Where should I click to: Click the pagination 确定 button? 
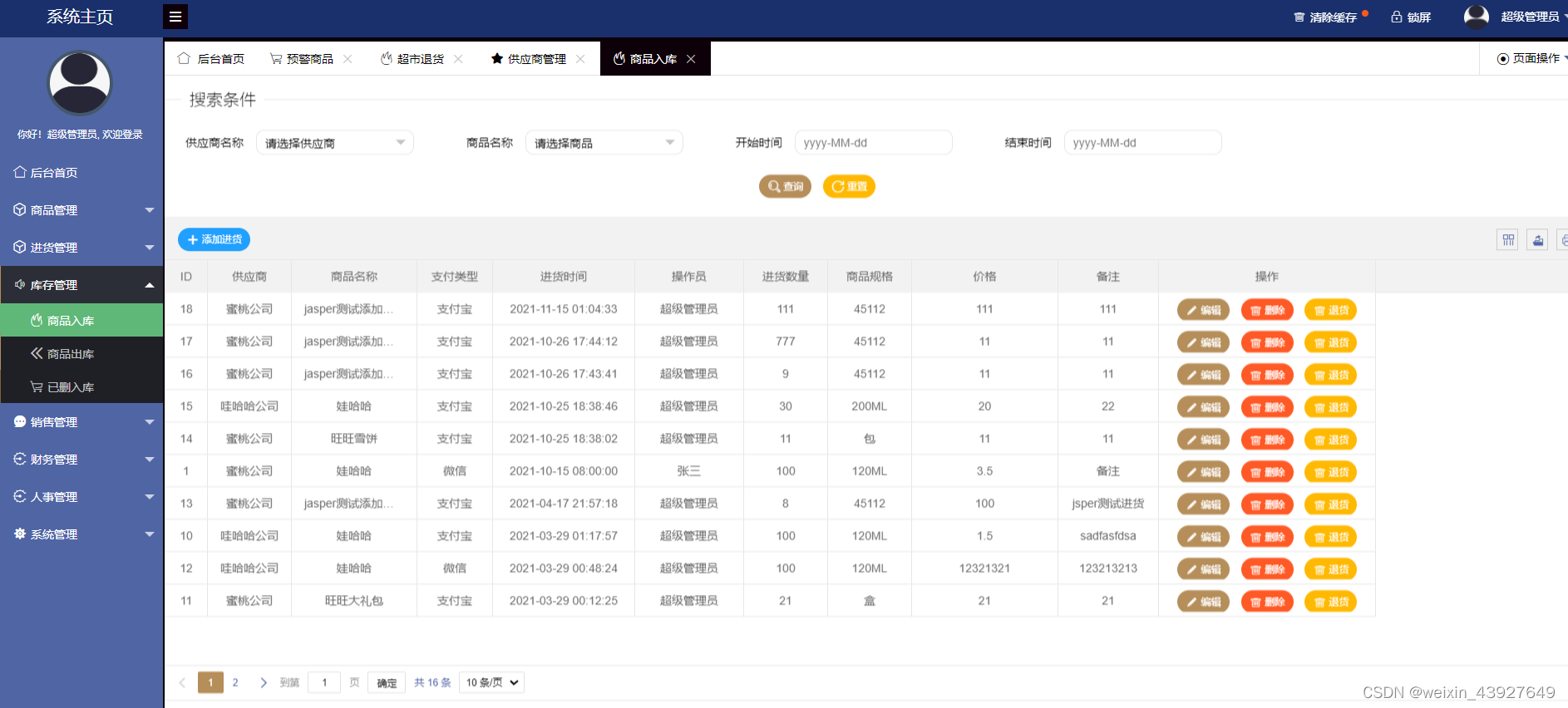387,683
